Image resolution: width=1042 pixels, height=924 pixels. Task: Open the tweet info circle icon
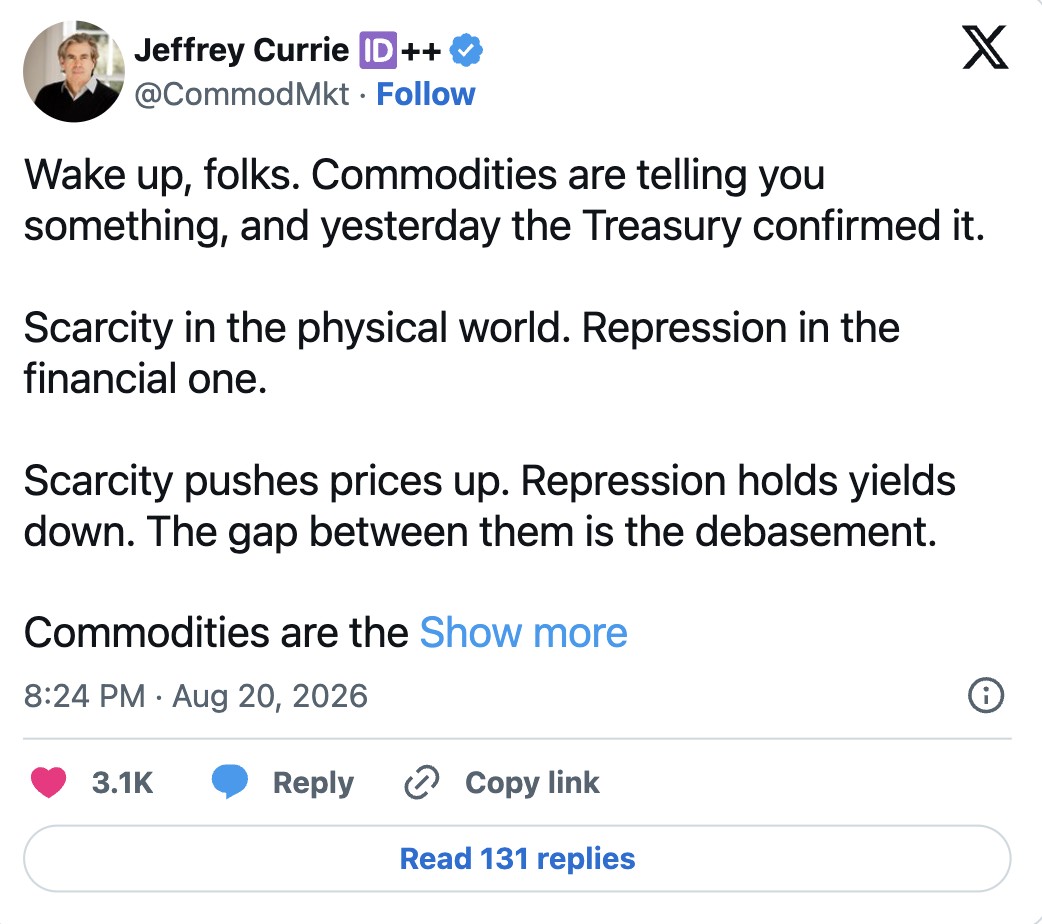(x=986, y=695)
